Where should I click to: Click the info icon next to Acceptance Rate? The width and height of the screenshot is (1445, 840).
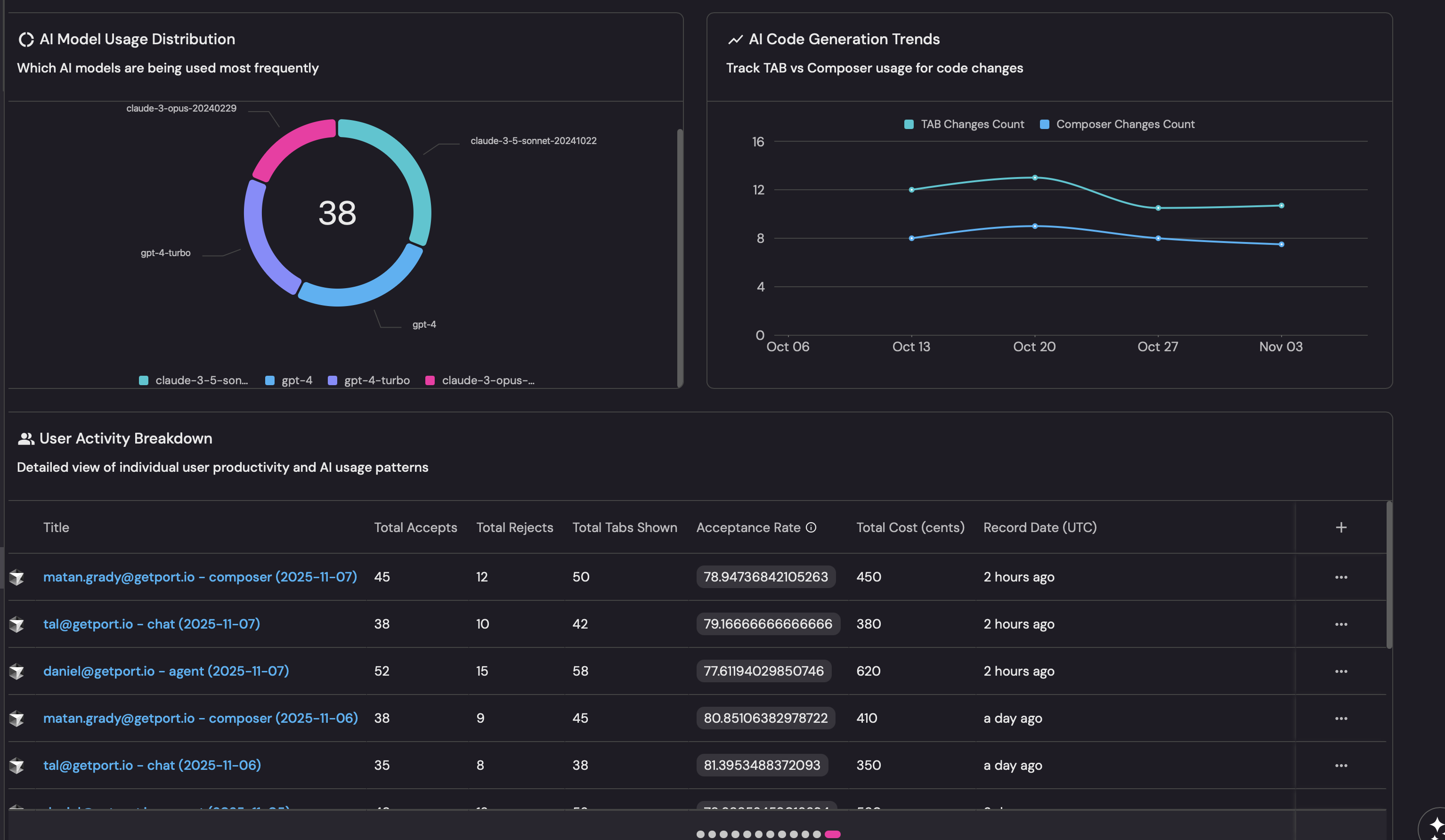point(811,527)
